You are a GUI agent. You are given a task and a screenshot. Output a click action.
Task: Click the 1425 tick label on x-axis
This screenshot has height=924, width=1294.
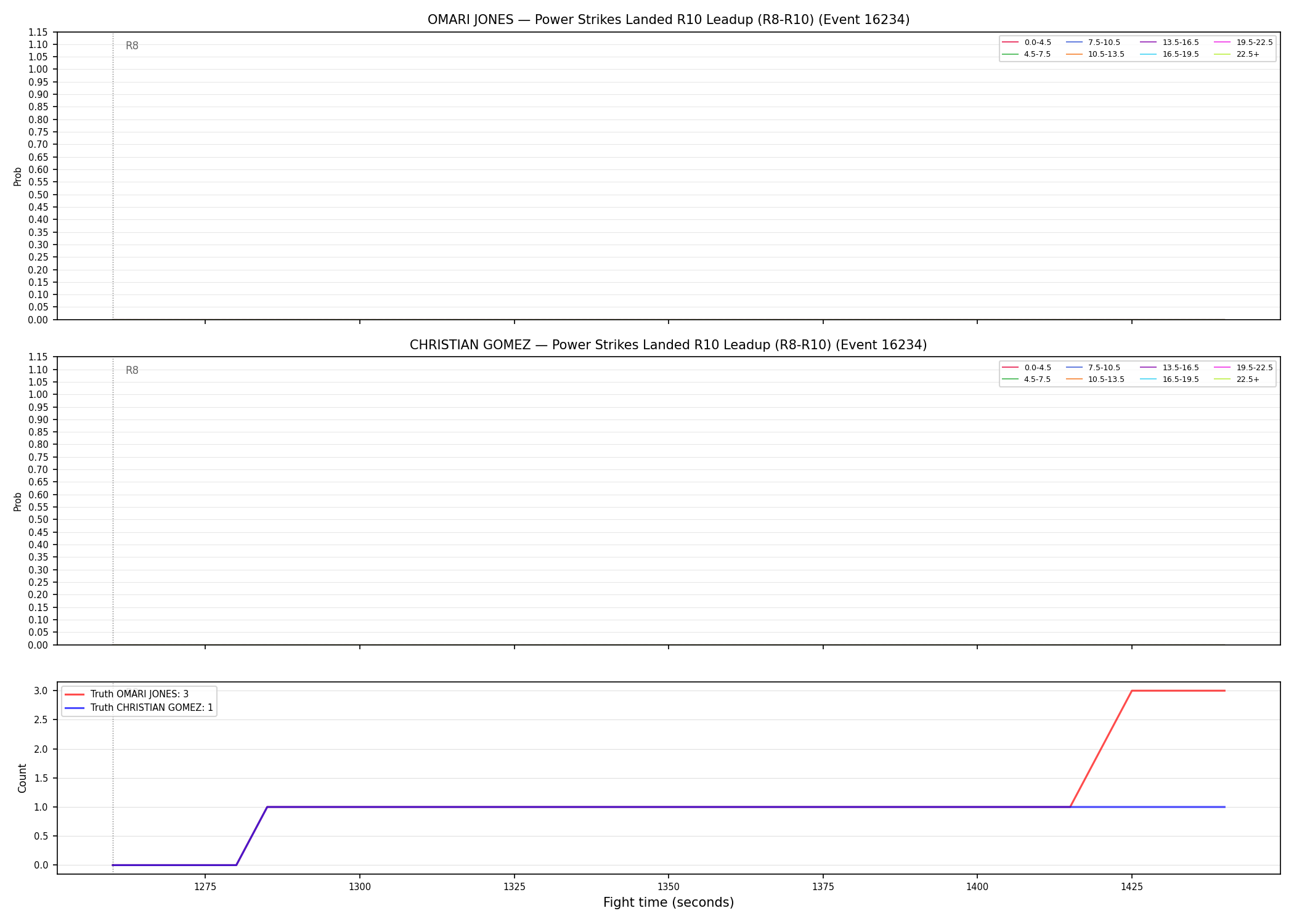[1132, 887]
